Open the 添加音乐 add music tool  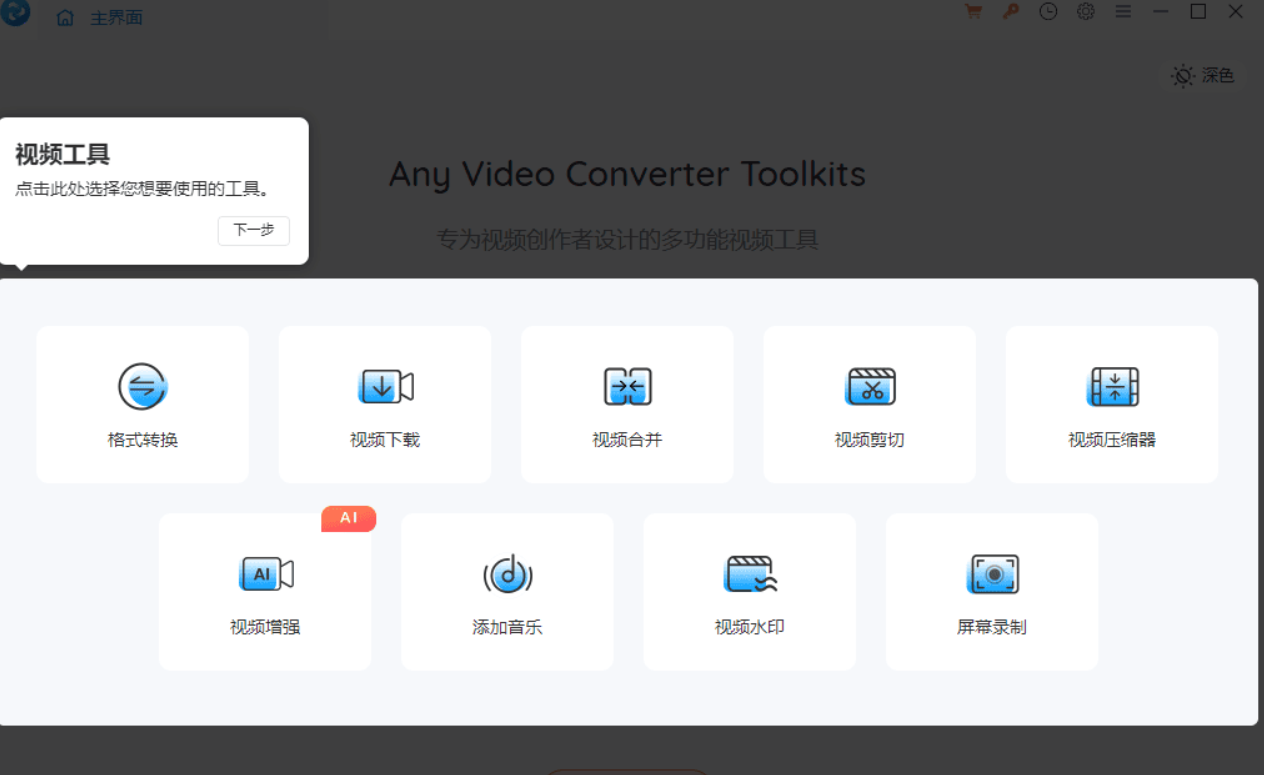[x=507, y=591]
